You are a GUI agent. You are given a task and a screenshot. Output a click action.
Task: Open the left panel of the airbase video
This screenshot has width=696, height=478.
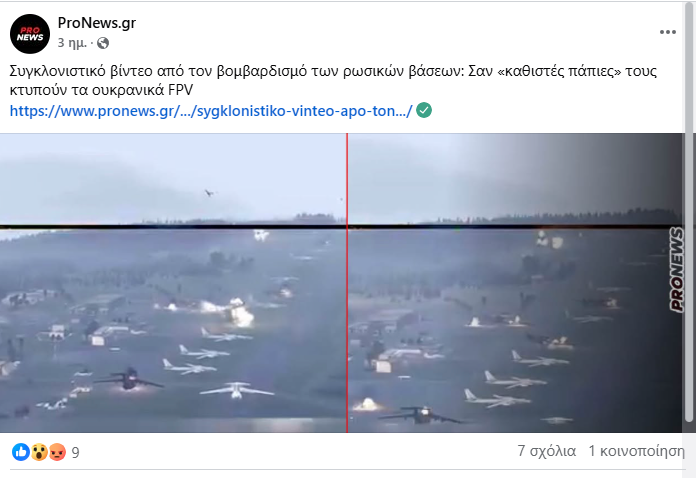[x=173, y=283]
